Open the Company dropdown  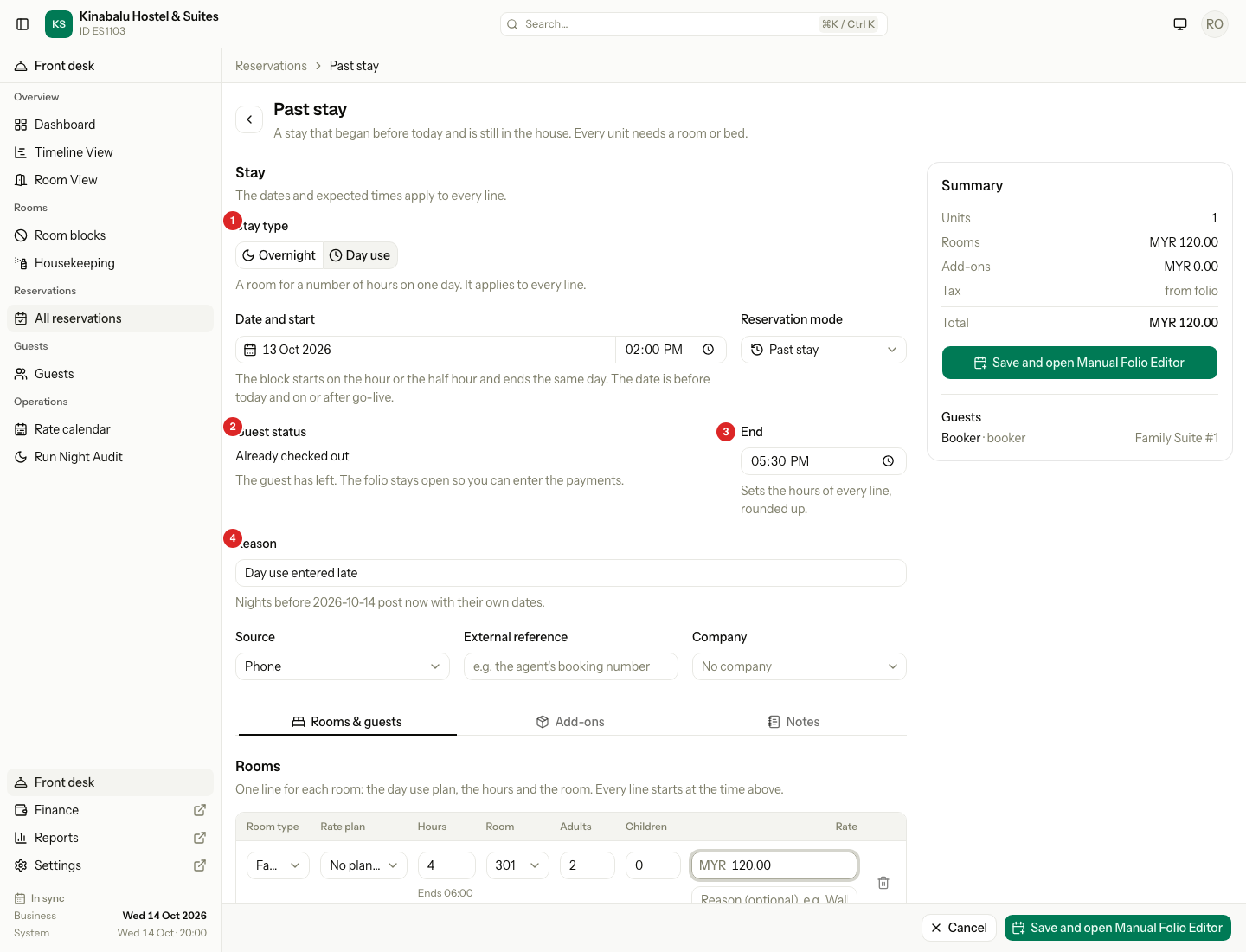800,666
